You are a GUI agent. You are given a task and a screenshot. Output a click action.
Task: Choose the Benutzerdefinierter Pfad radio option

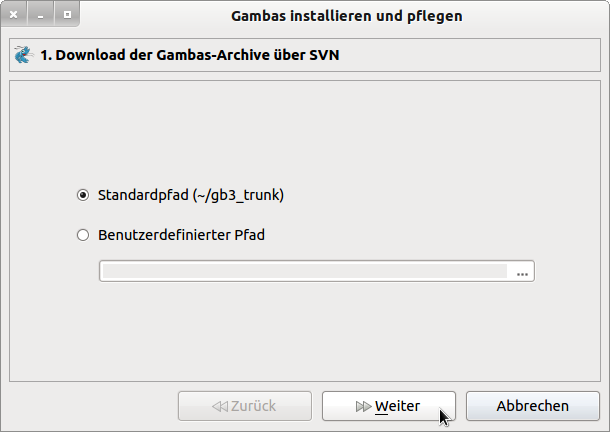[x=83, y=236]
